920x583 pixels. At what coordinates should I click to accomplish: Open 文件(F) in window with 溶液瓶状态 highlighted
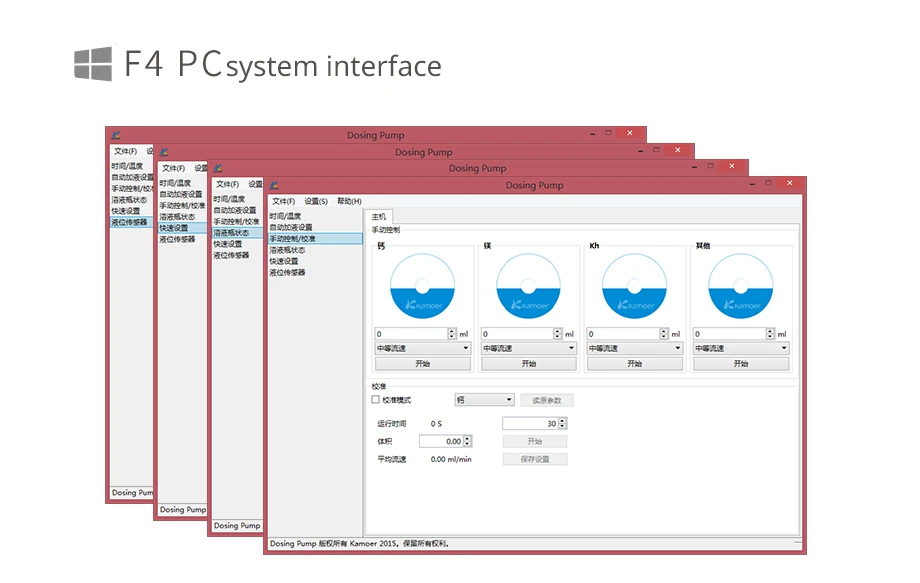click(227, 184)
